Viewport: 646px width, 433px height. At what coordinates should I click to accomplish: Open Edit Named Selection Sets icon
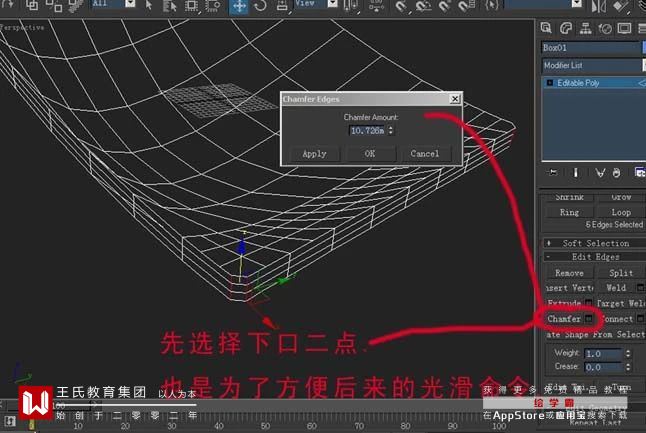(x=492, y=6)
